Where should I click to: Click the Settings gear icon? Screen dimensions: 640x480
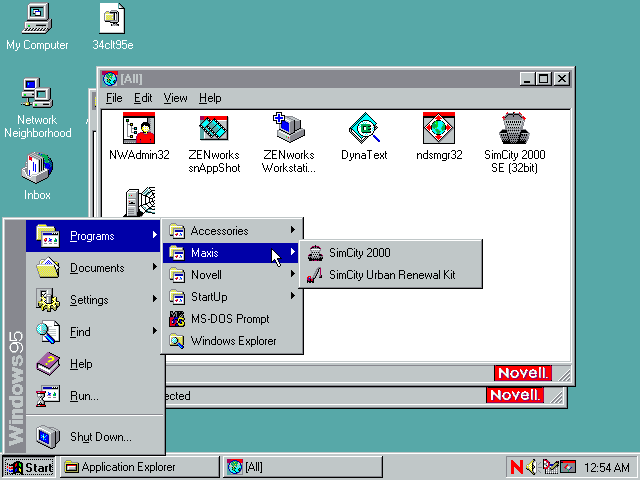(x=48, y=300)
